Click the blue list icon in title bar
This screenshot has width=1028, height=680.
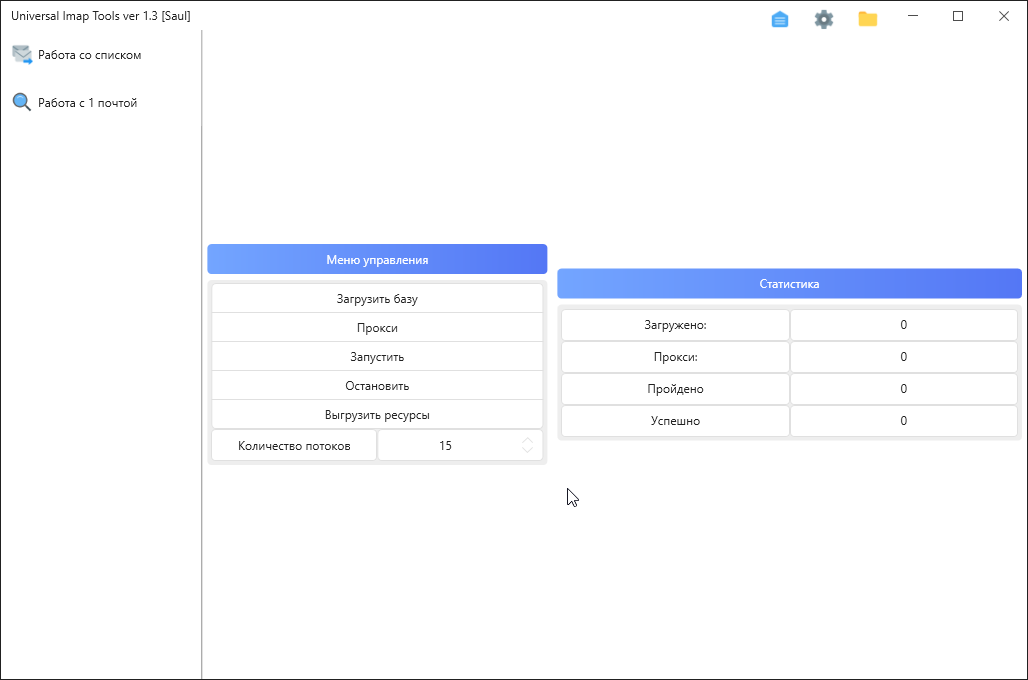click(x=780, y=19)
